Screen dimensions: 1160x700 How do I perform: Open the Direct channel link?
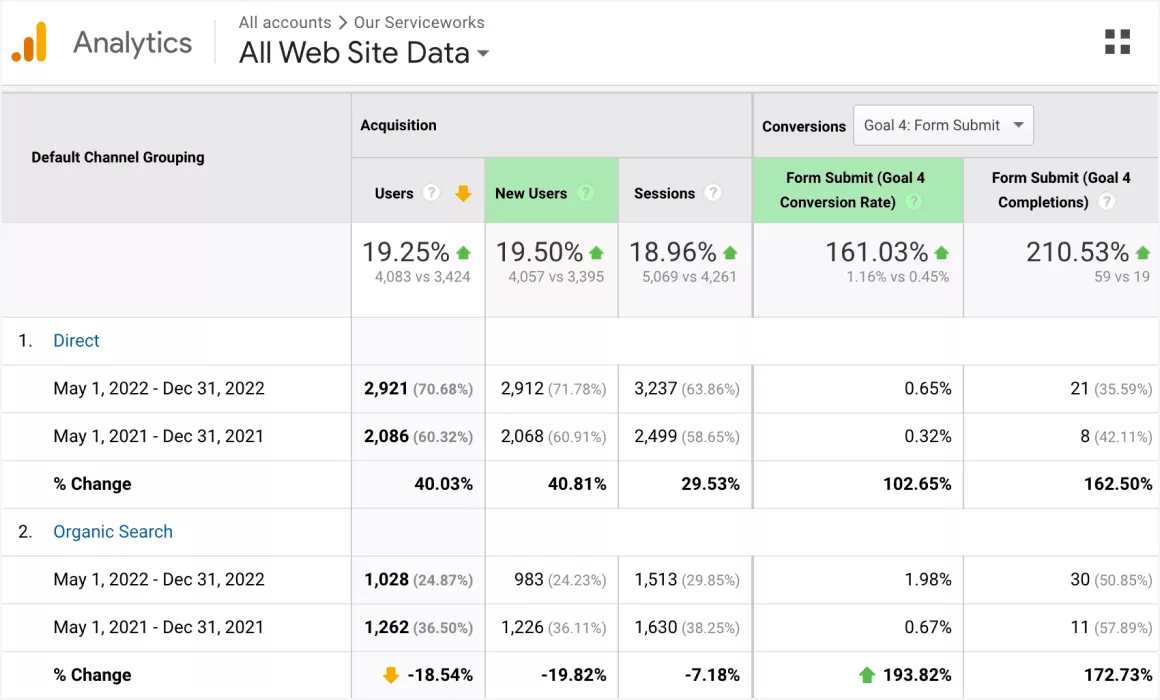(76, 341)
